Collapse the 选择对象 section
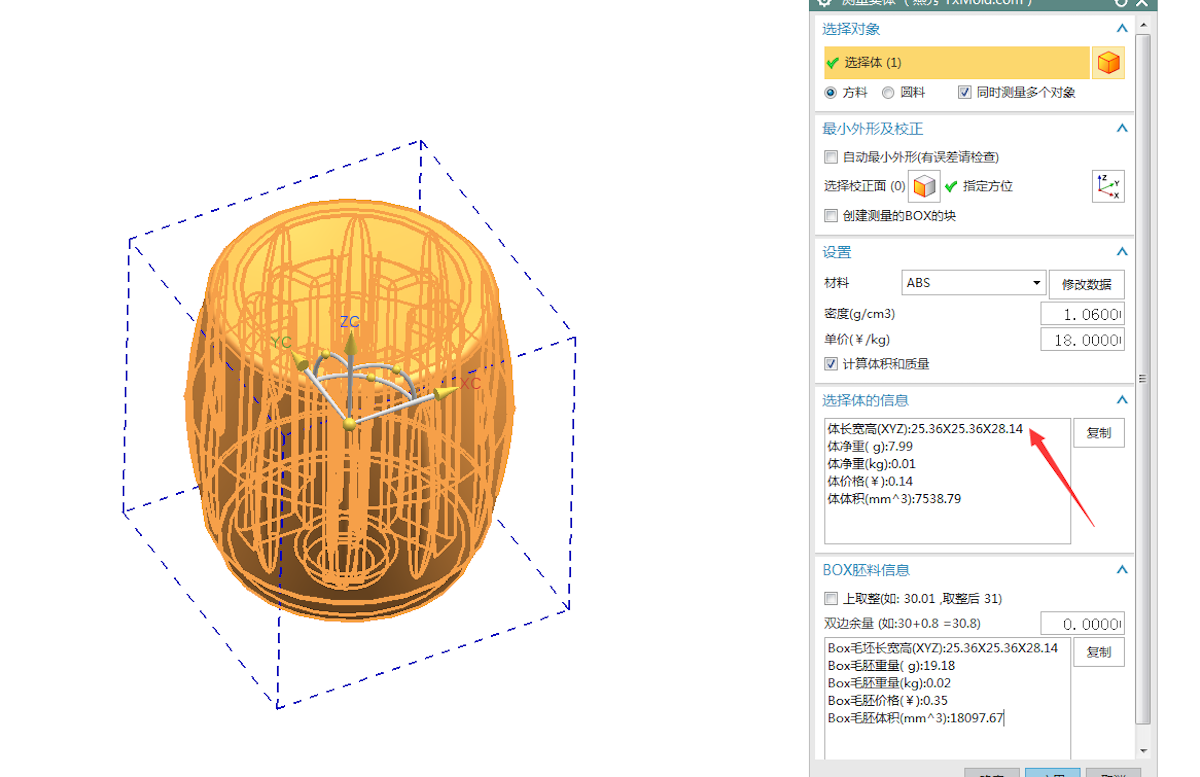Screen dimensions: 1200x777 (1122, 30)
